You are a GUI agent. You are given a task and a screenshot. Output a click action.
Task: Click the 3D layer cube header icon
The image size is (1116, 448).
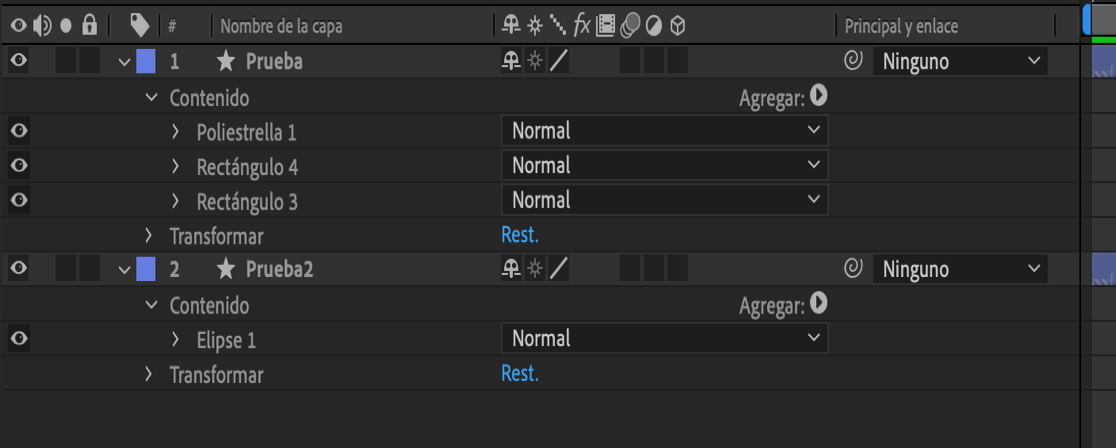coord(677,25)
